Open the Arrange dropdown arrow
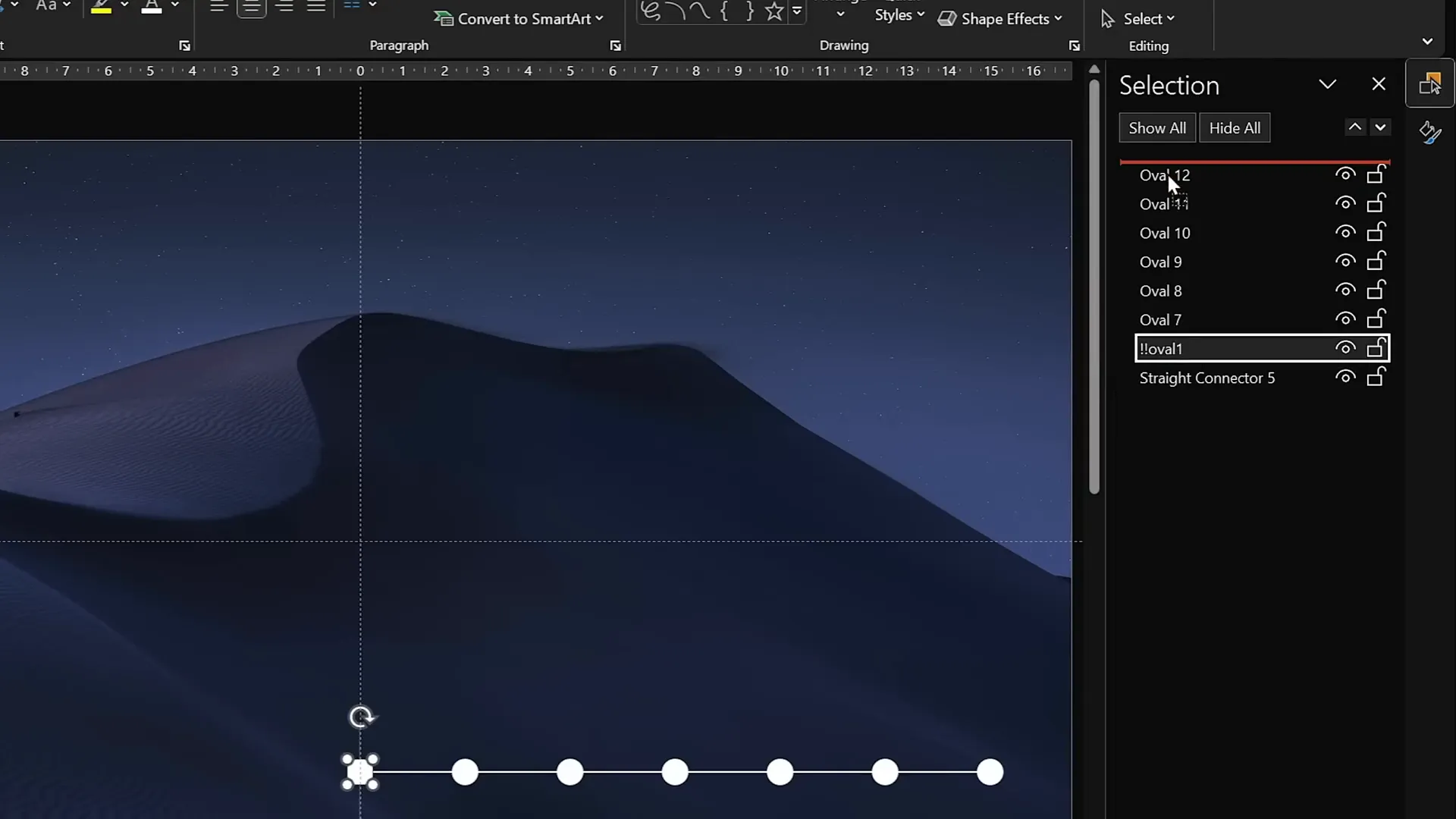The height and width of the screenshot is (819, 1456). (840, 14)
